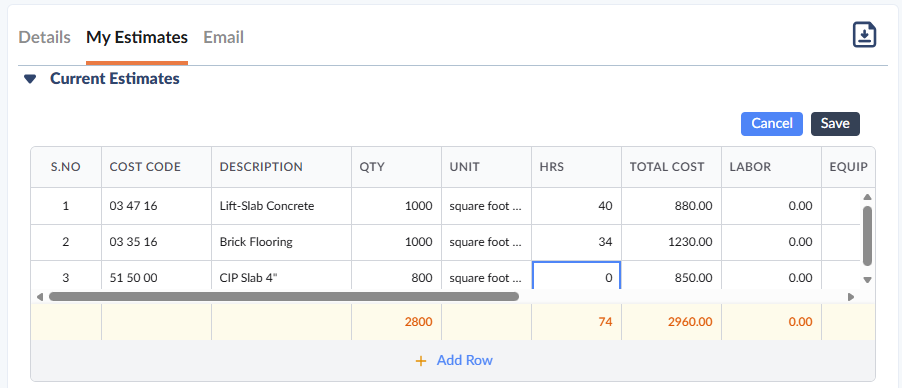
Task: Click the grand total 2960.00
Action: click(690, 322)
